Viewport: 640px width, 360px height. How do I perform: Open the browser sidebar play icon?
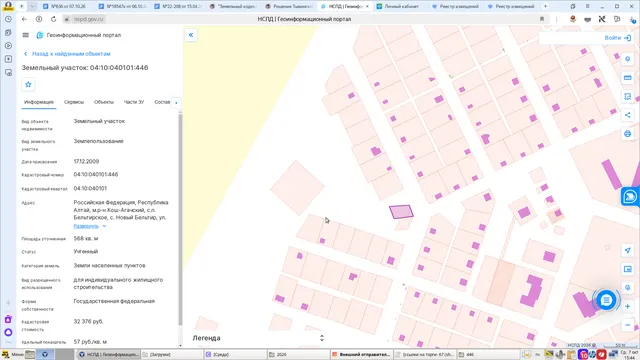(x=8, y=46)
